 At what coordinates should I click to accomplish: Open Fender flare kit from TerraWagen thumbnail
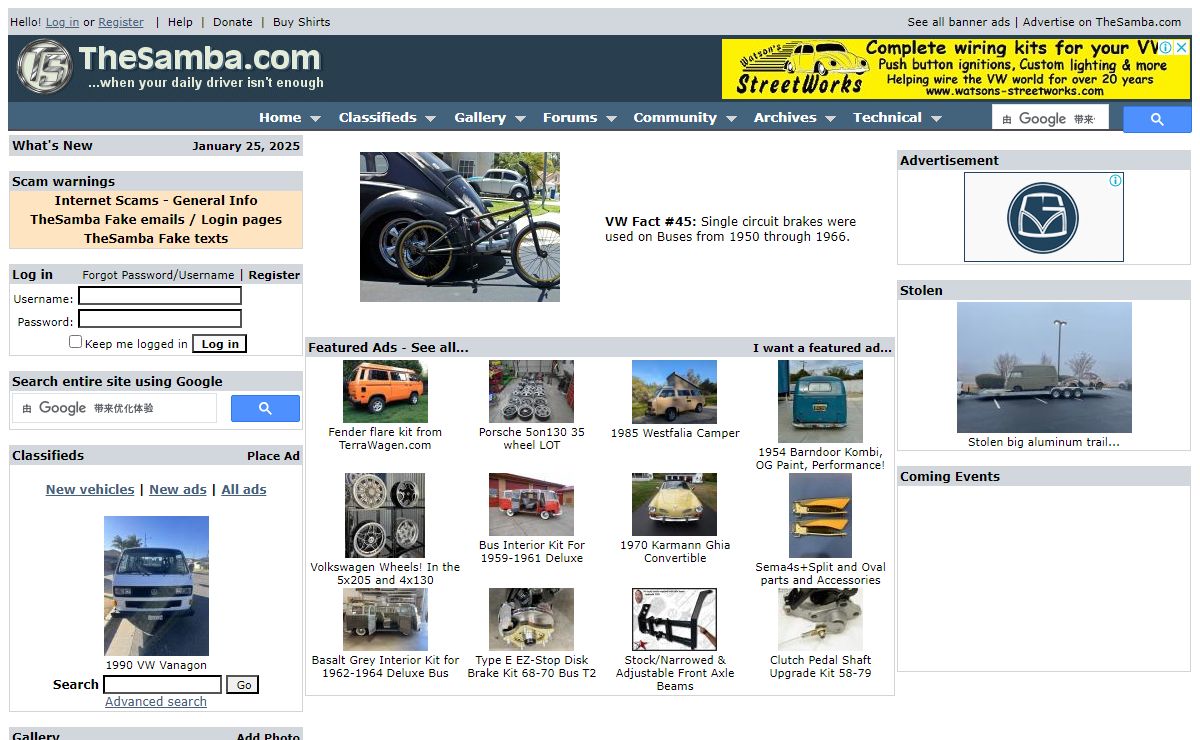385,391
